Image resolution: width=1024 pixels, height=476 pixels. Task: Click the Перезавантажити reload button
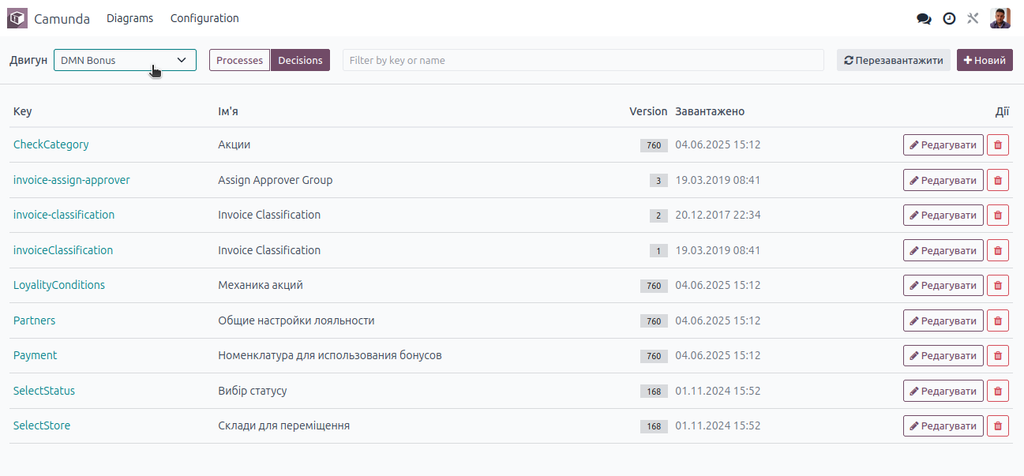[x=893, y=60]
